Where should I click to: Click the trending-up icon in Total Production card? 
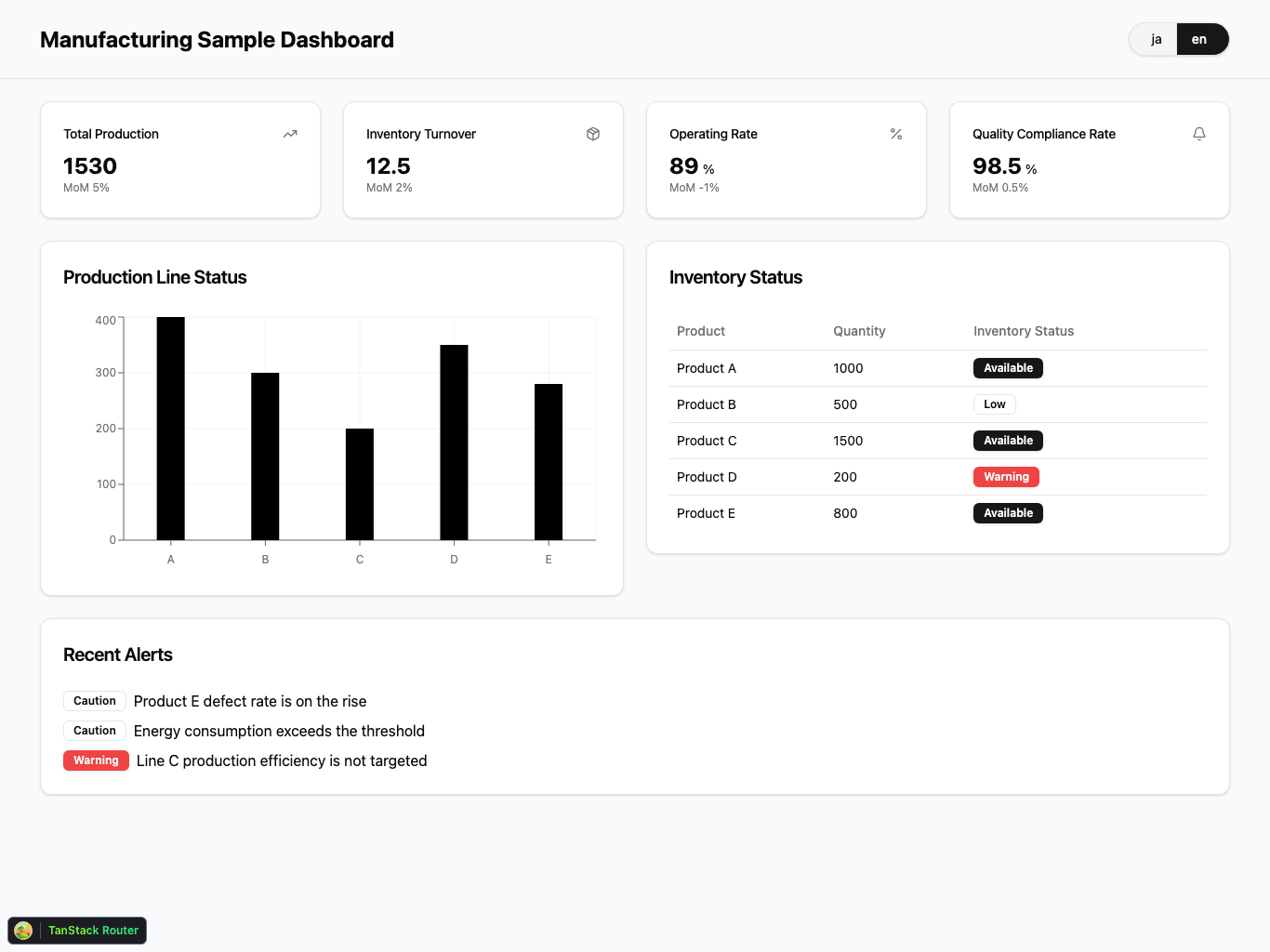[290, 134]
